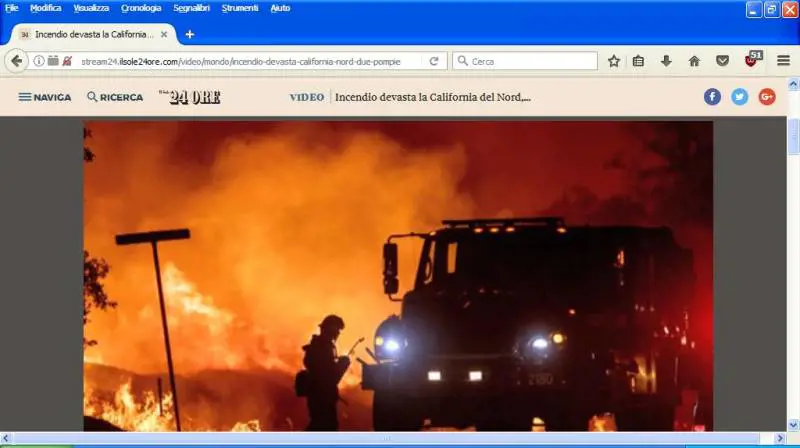Open the NAVIGA site menu
The width and height of the screenshot is (800, 448).
[x=45, y=97]
